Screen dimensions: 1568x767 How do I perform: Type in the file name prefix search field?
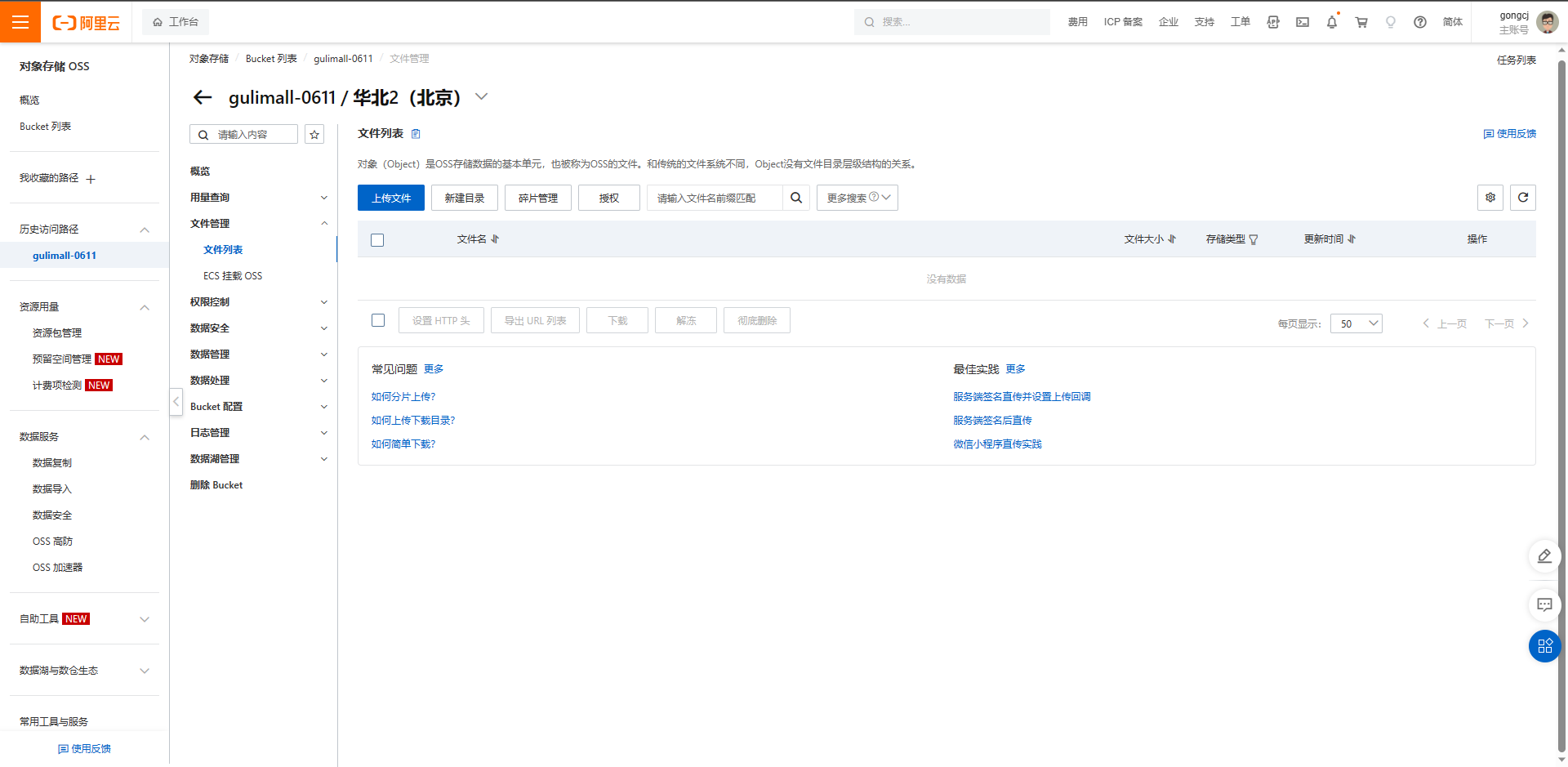[715, 198]
